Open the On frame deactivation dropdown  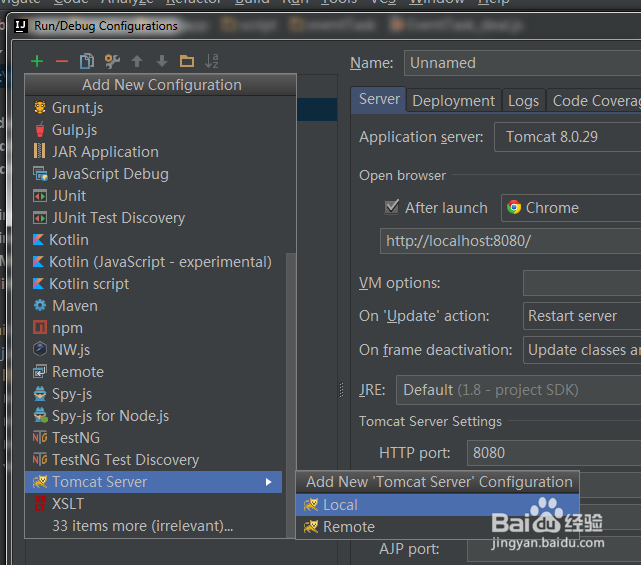[582, 350]
